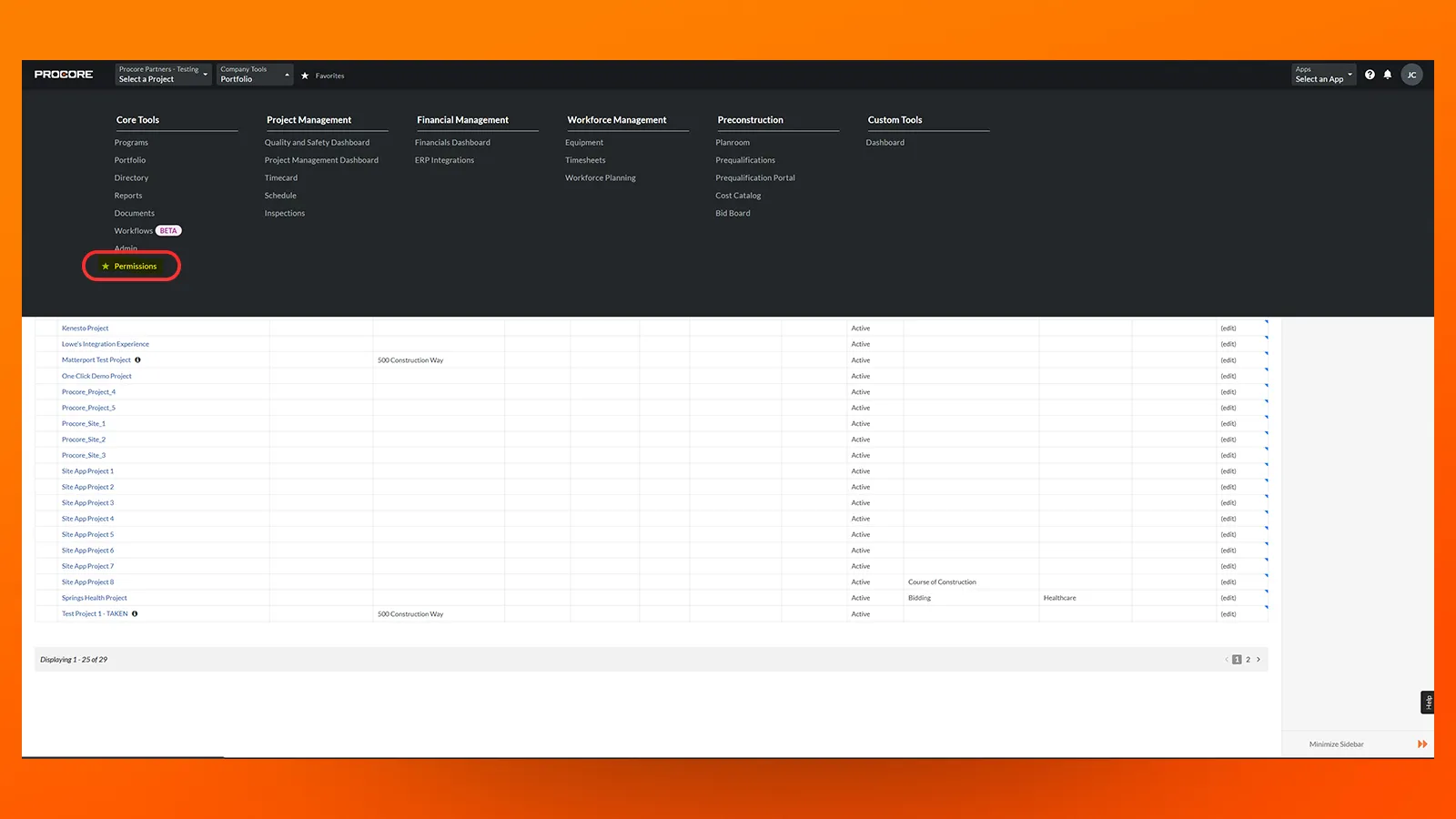Open the Help tab on the right edge
The height and width of the screenshot is (819, 1456).
[x=1429, y=702]
